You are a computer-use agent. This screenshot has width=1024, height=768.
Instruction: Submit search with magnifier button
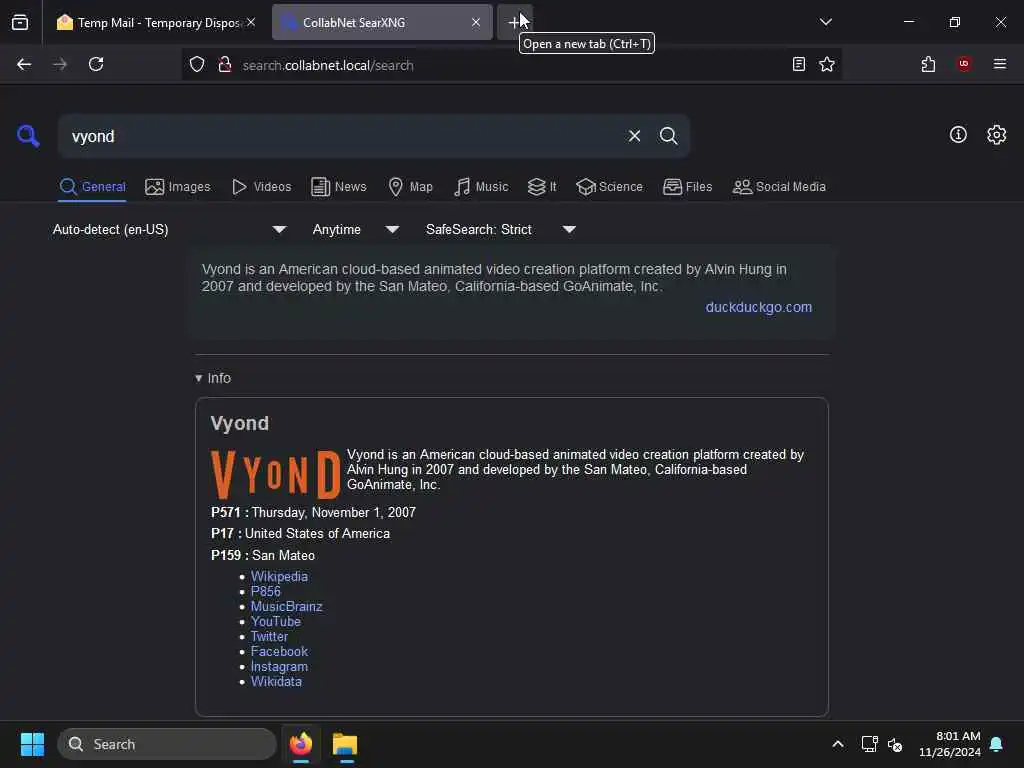point(668,136)
